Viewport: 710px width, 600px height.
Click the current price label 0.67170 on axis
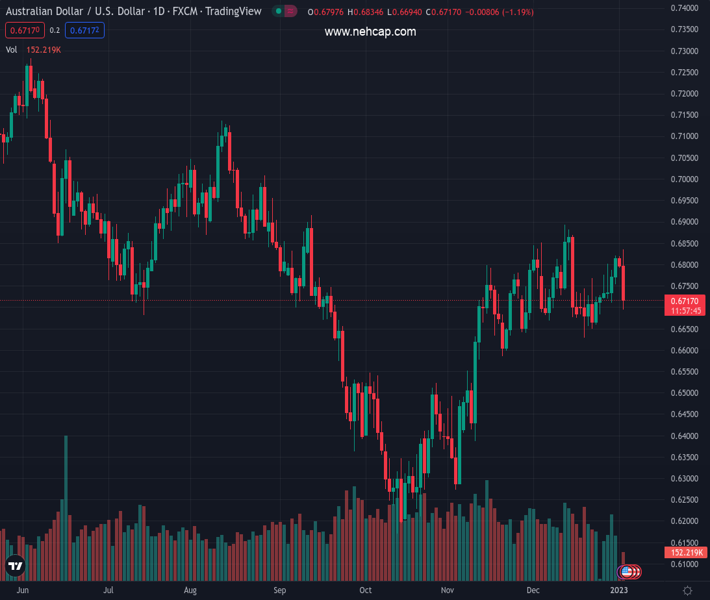685,300
